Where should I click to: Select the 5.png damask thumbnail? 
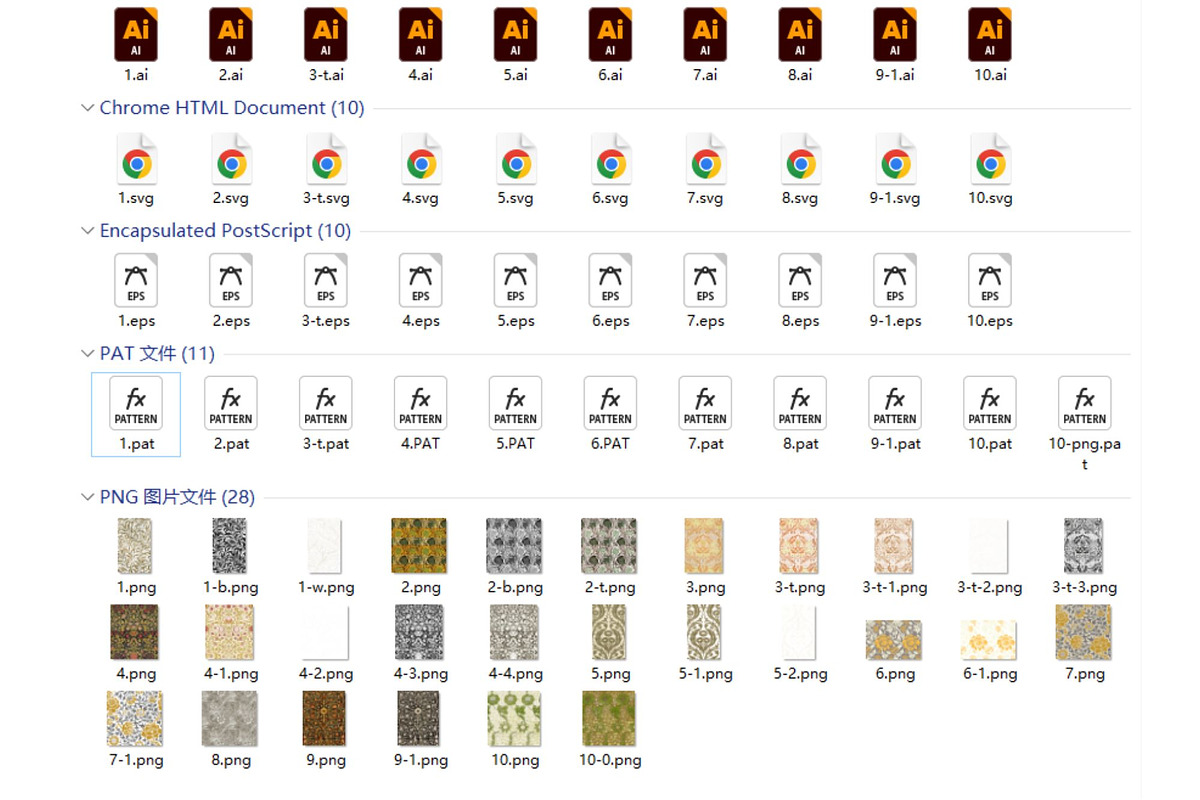[609, 632]
